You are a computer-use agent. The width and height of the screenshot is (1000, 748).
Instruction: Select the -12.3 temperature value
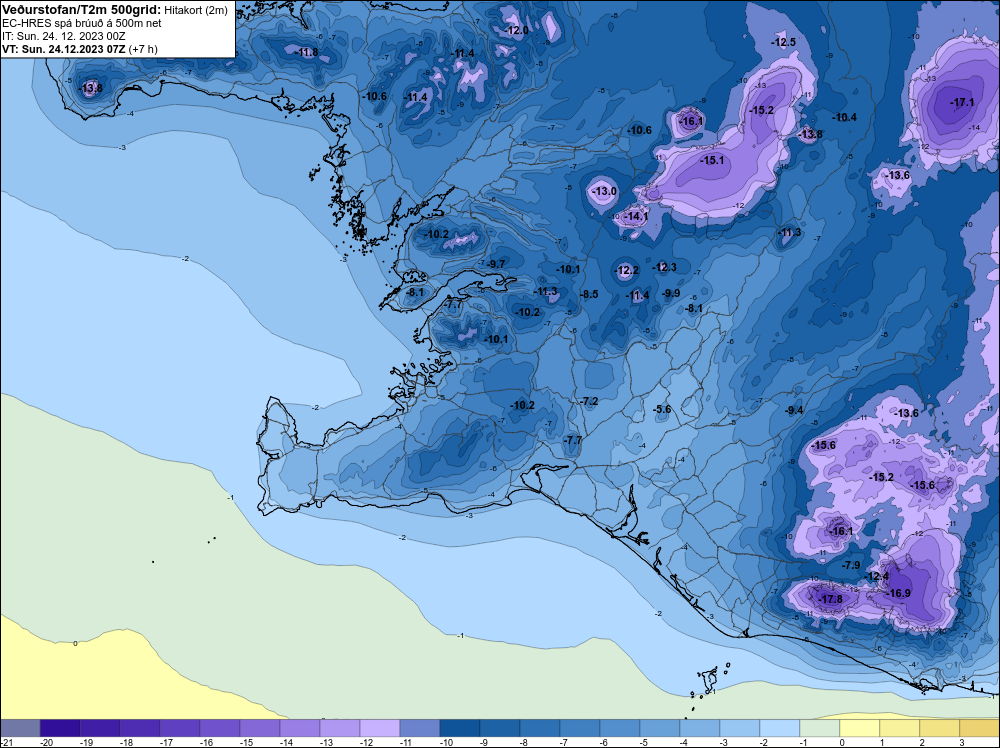665,268
